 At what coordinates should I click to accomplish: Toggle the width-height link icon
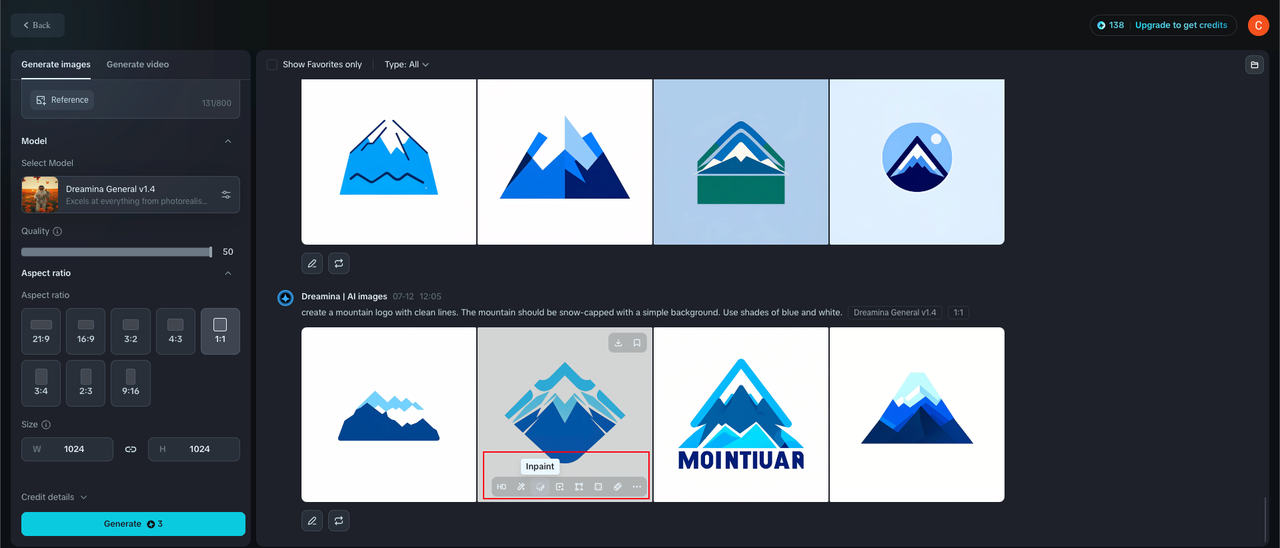coord(130,449)
